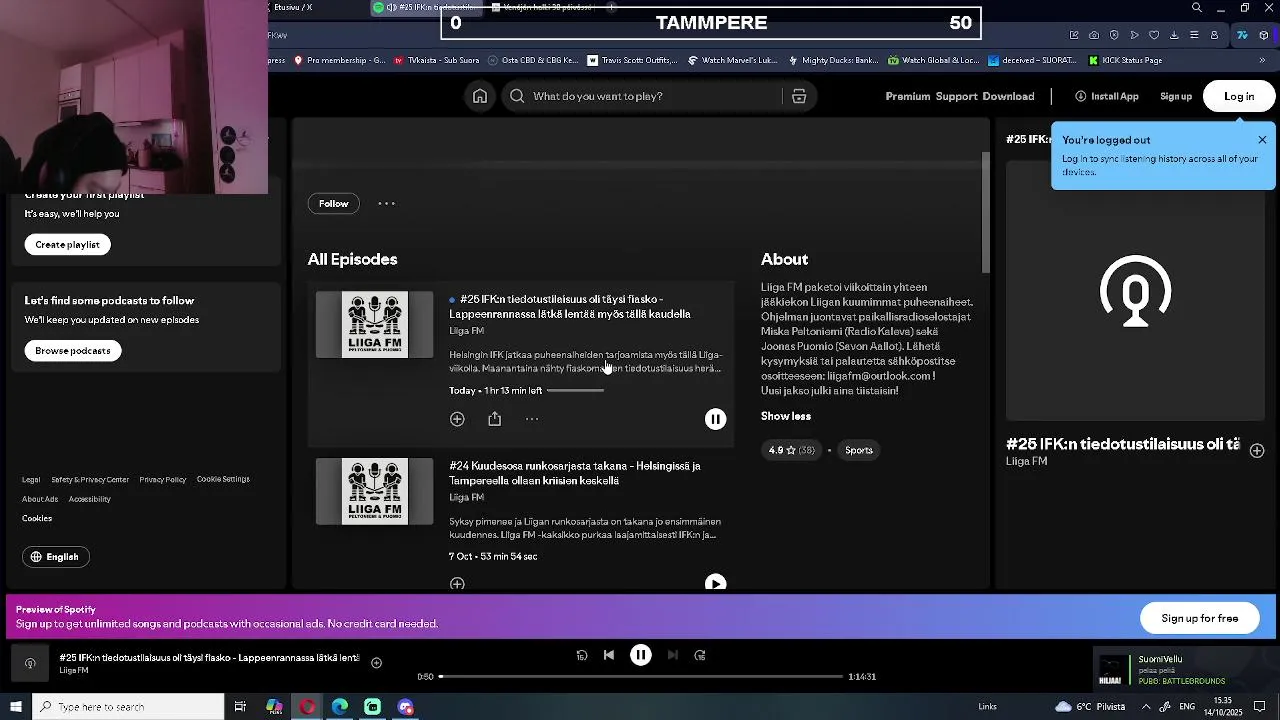Screen dimensions: 1280x720
Task: Add episode #24 to Your Episodes
Action: pos(457,584)
